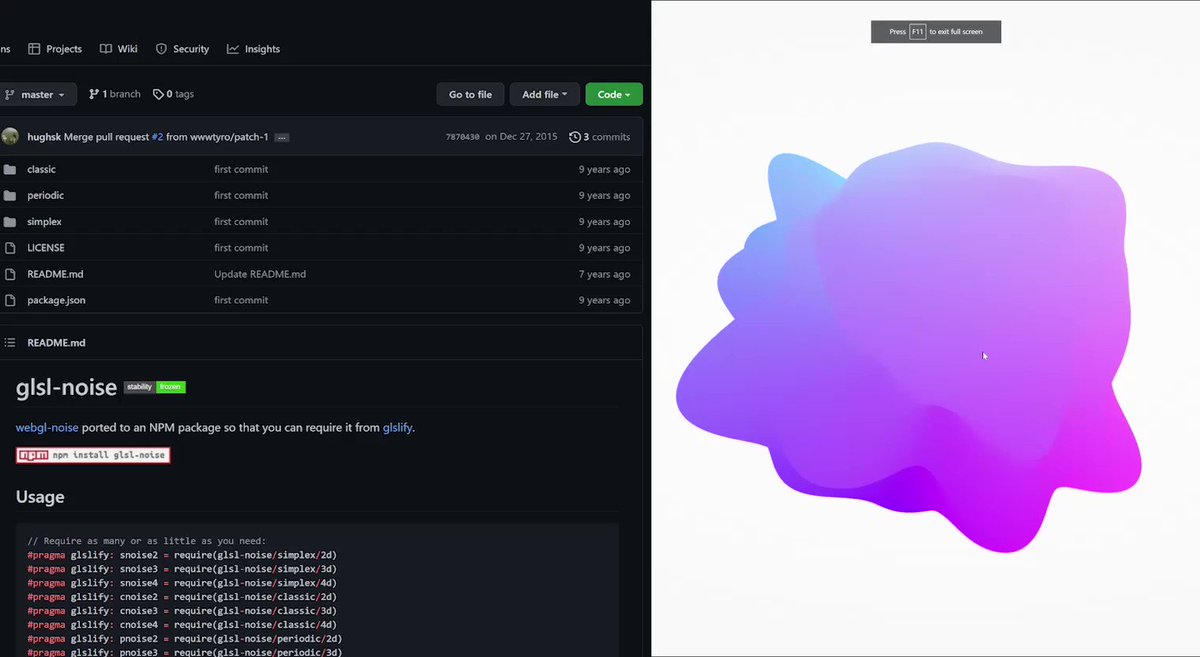
Task: Click the periodic folder icon
Action: (x=10, y=196)
